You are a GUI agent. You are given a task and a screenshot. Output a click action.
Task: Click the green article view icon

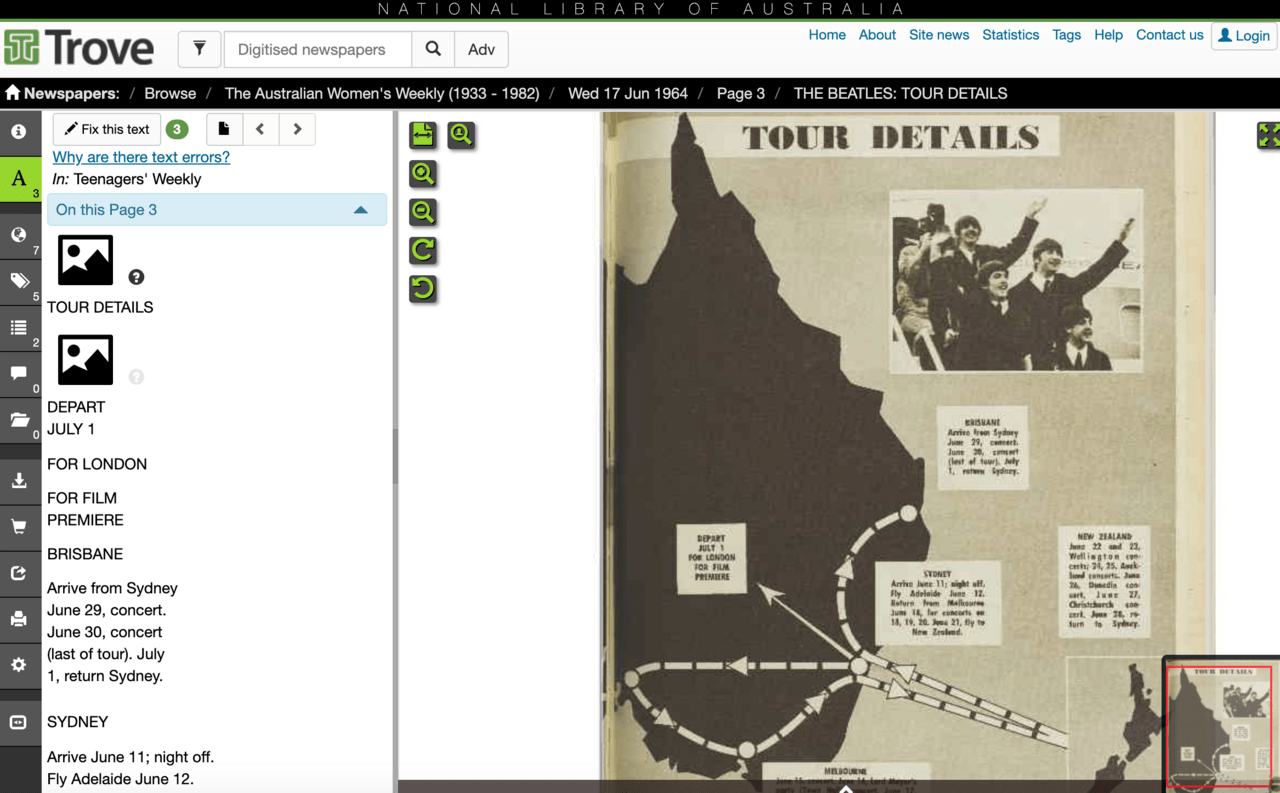tap(423, 134)
